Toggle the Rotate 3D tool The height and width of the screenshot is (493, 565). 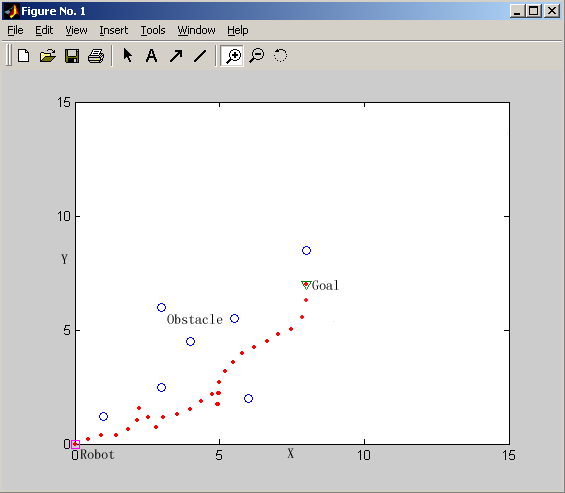[x=280, y=56]
